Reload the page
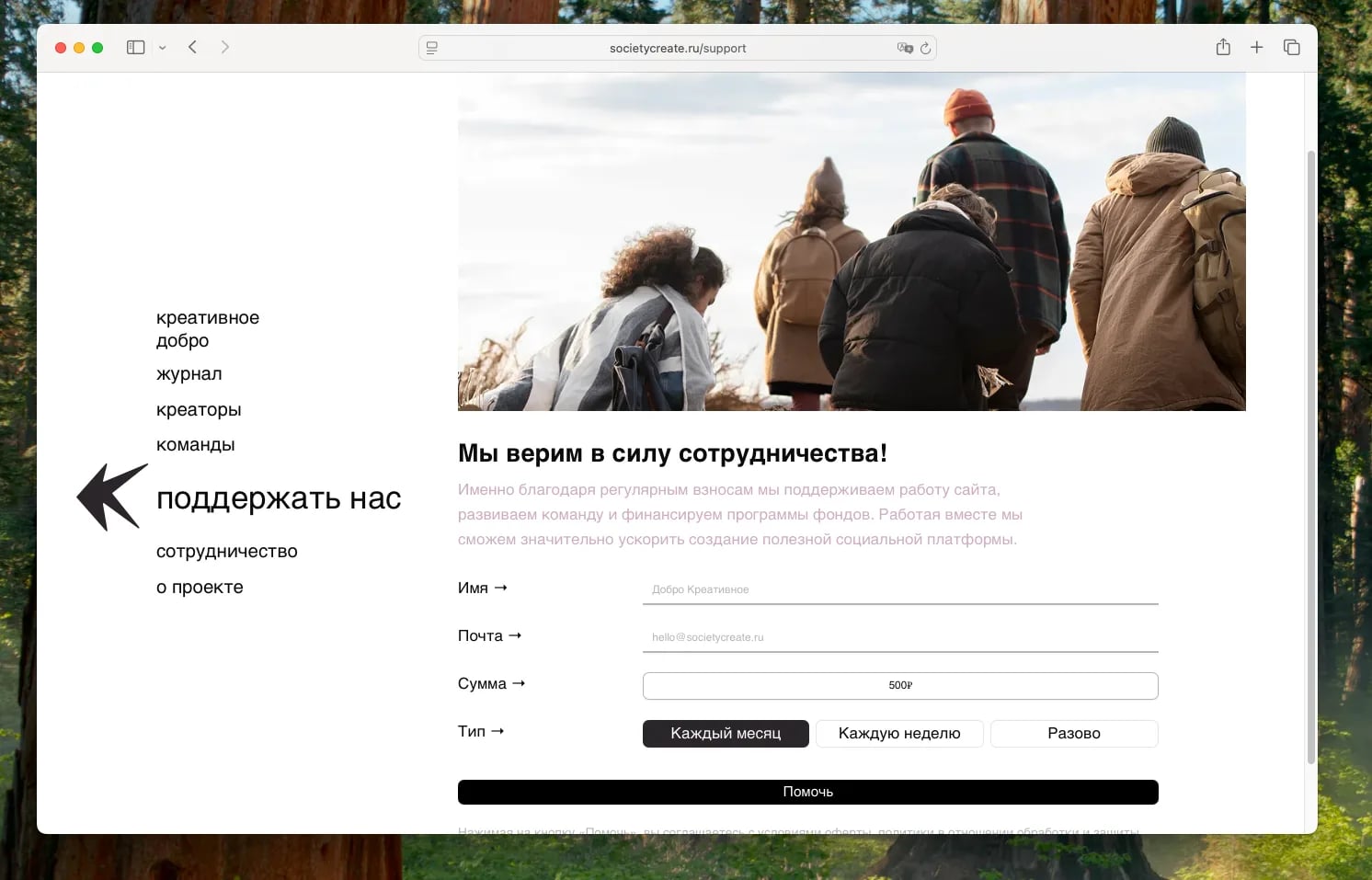 [x=926, y=48]
